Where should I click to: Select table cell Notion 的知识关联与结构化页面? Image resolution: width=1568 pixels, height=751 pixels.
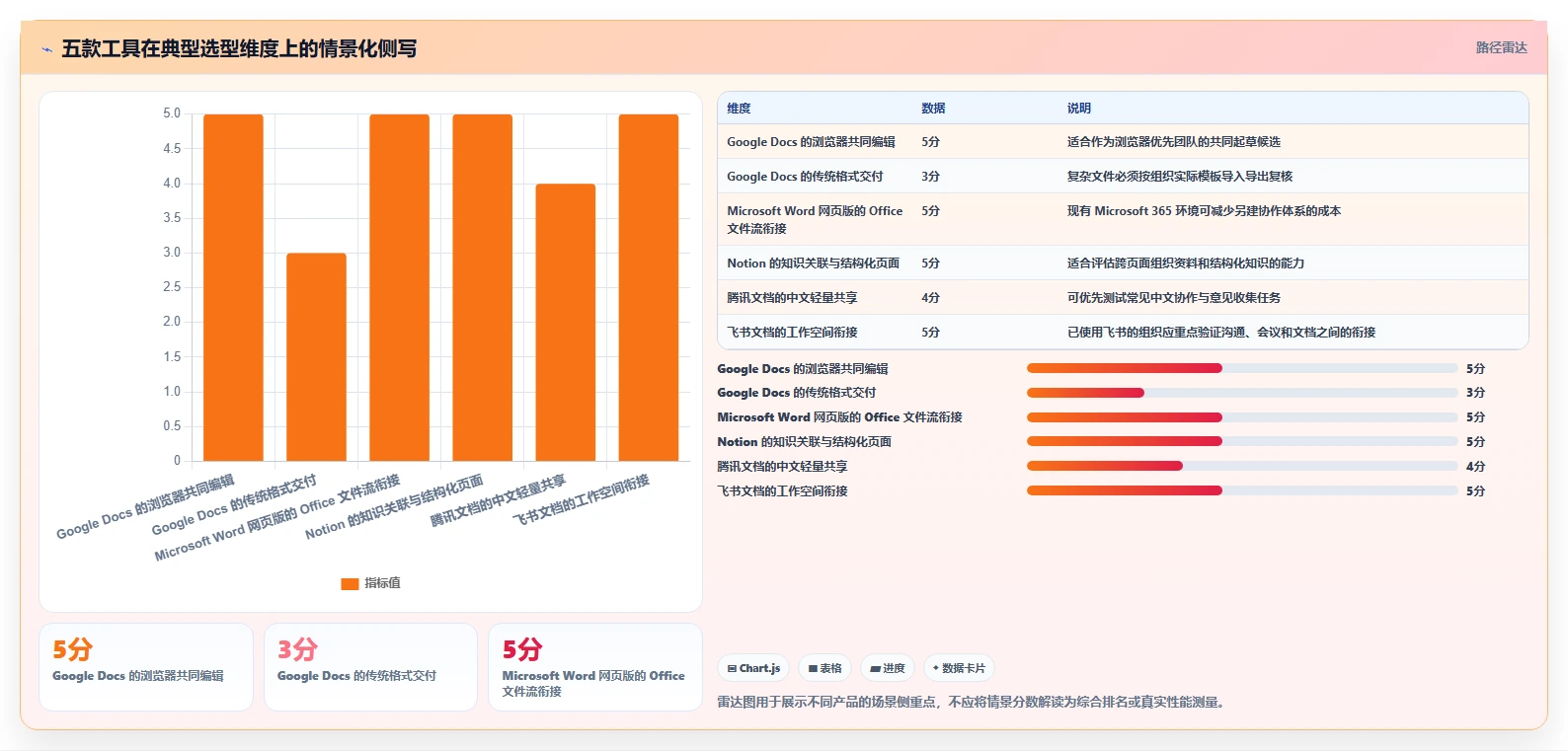[x=813, y=263]
